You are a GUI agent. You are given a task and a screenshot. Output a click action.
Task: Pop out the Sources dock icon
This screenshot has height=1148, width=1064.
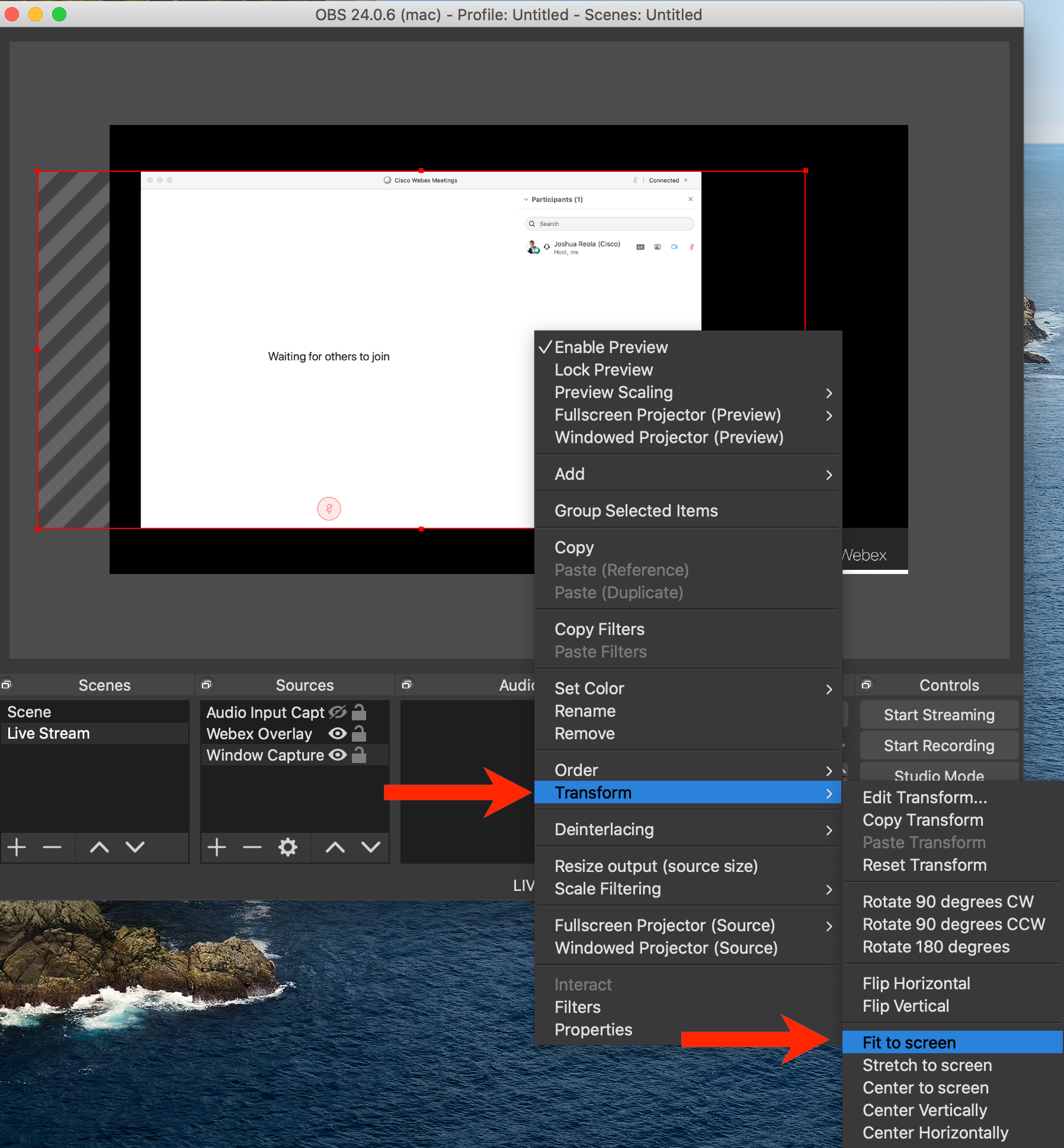tap(207, 684)
